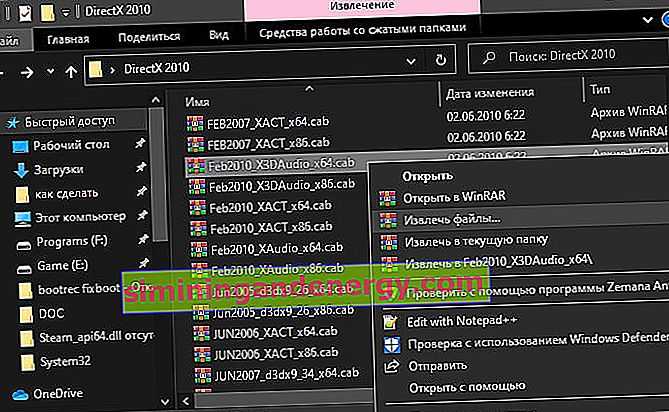Choose Открыть in context menu
Image resolution: width=669 pixels, height=412 pixels.
click(x=427, y=176)
